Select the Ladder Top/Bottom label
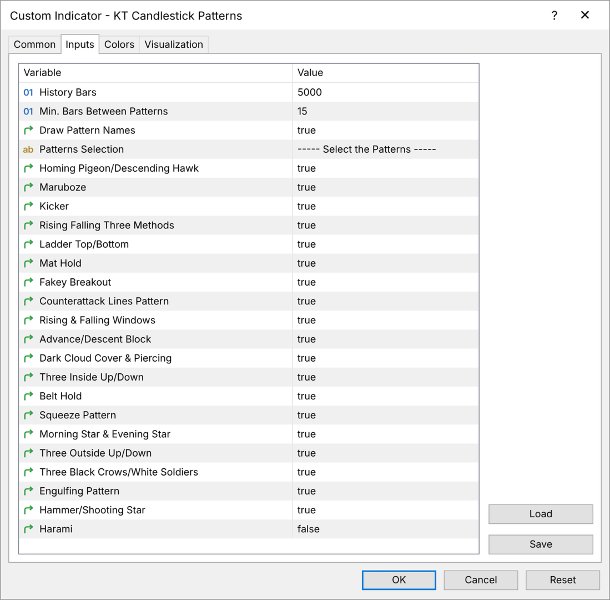 pyautogui.click(x=84, y=244)
